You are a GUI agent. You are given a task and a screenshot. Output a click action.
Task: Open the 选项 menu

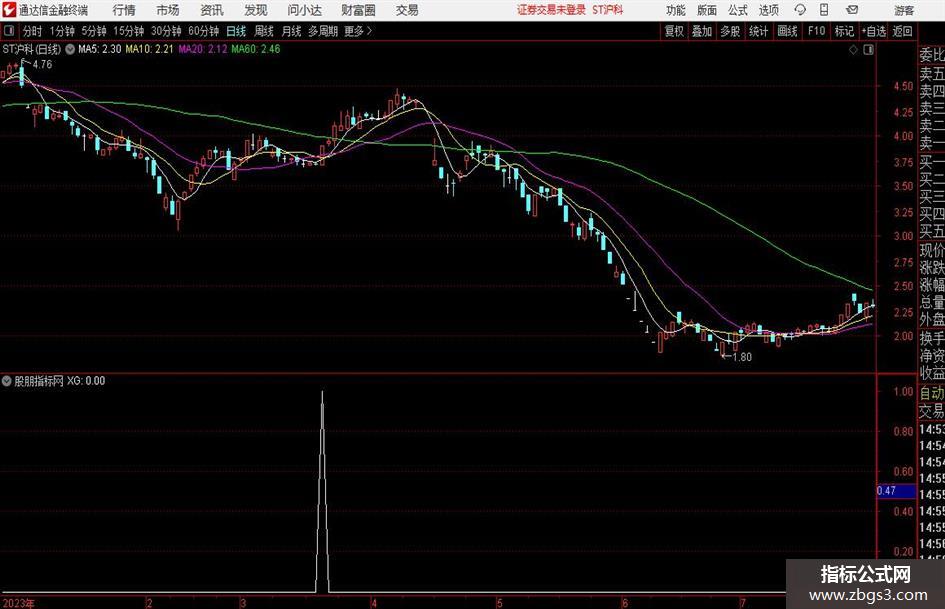coord(768,10)
